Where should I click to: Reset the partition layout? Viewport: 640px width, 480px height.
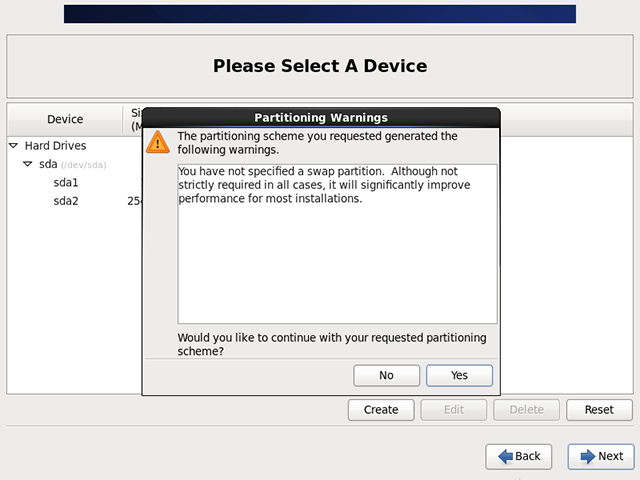(599, 410)
